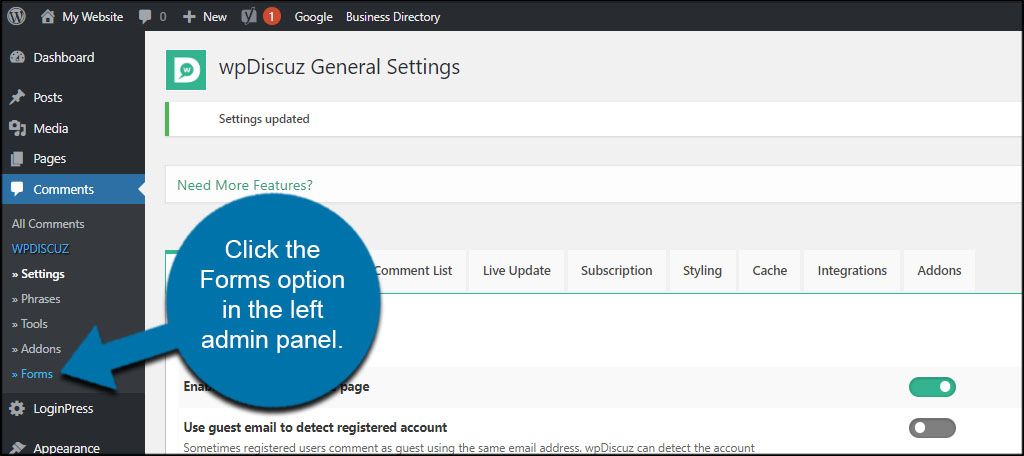Open the Subscription tab
The width and height of the screenshot is (1024, 456).
pos(616,271)
